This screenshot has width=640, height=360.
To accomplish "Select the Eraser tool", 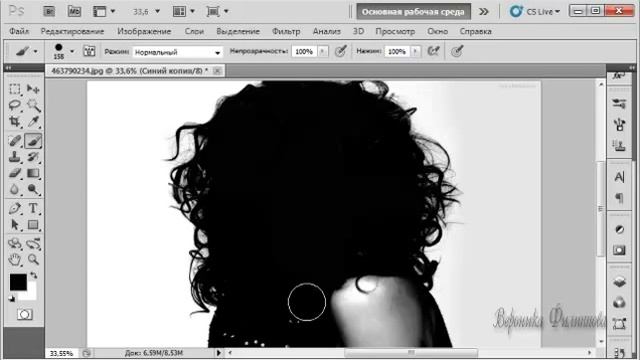I will click(x=15, y=173).
